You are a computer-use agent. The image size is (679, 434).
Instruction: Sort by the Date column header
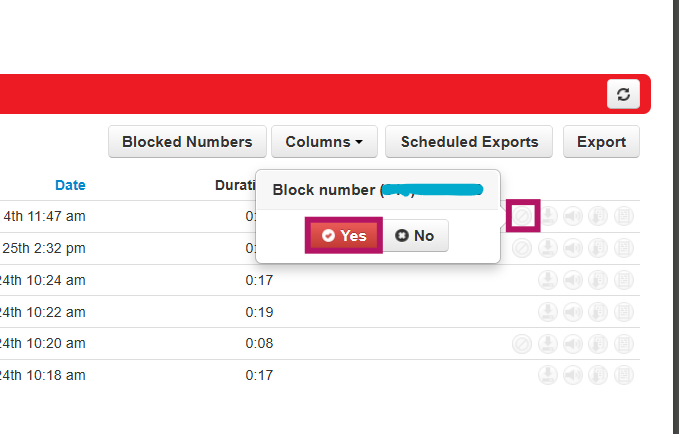click(x=70, y=185)
